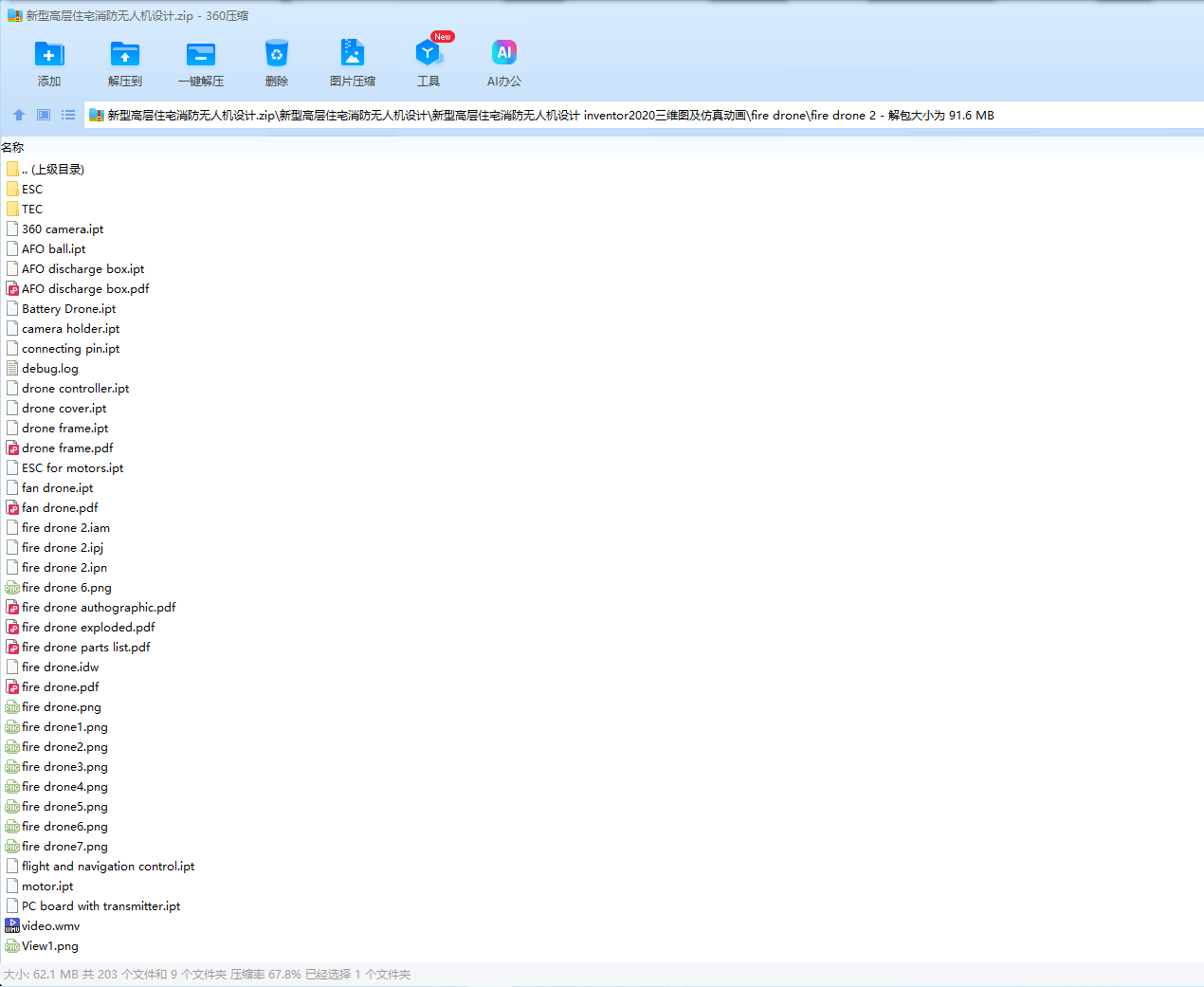Select file drone frame.ipt
Viewport: 1204px width, 987px height.
pyautogui.click(x=57, y=428)
